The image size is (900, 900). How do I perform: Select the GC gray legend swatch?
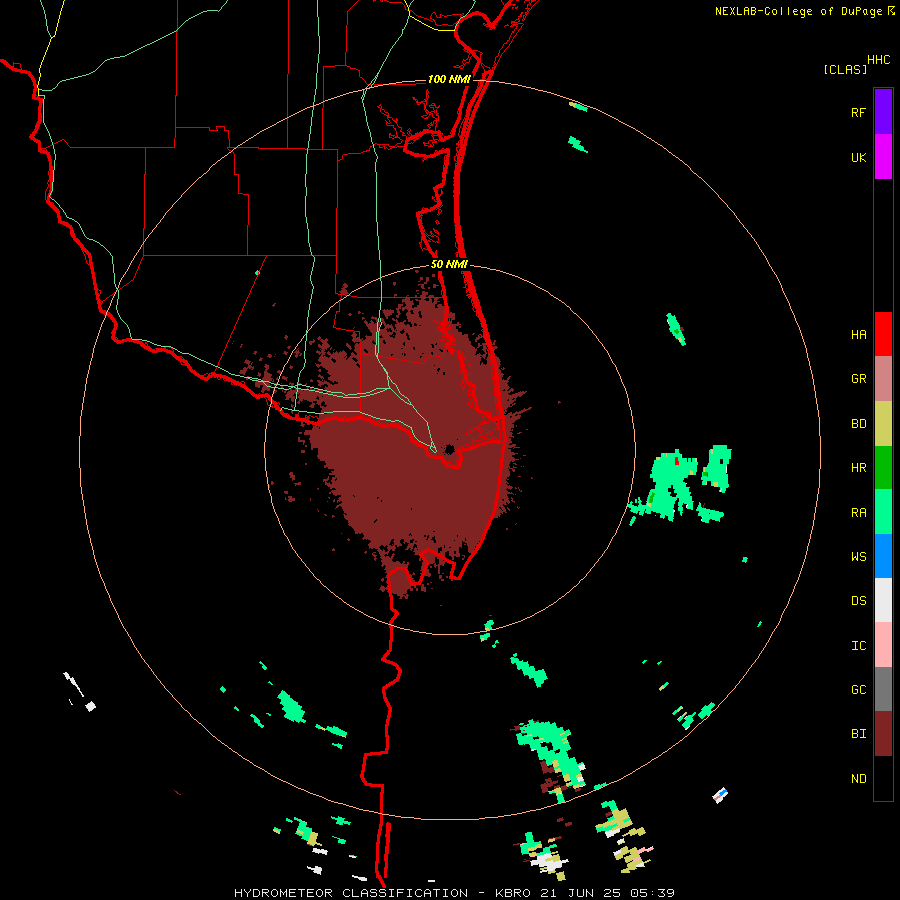[883, 689]
